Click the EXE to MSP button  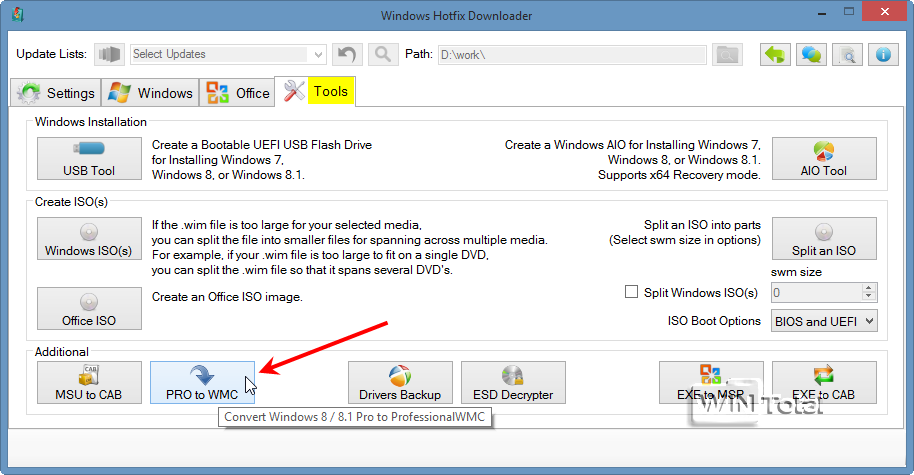[711, 382]
